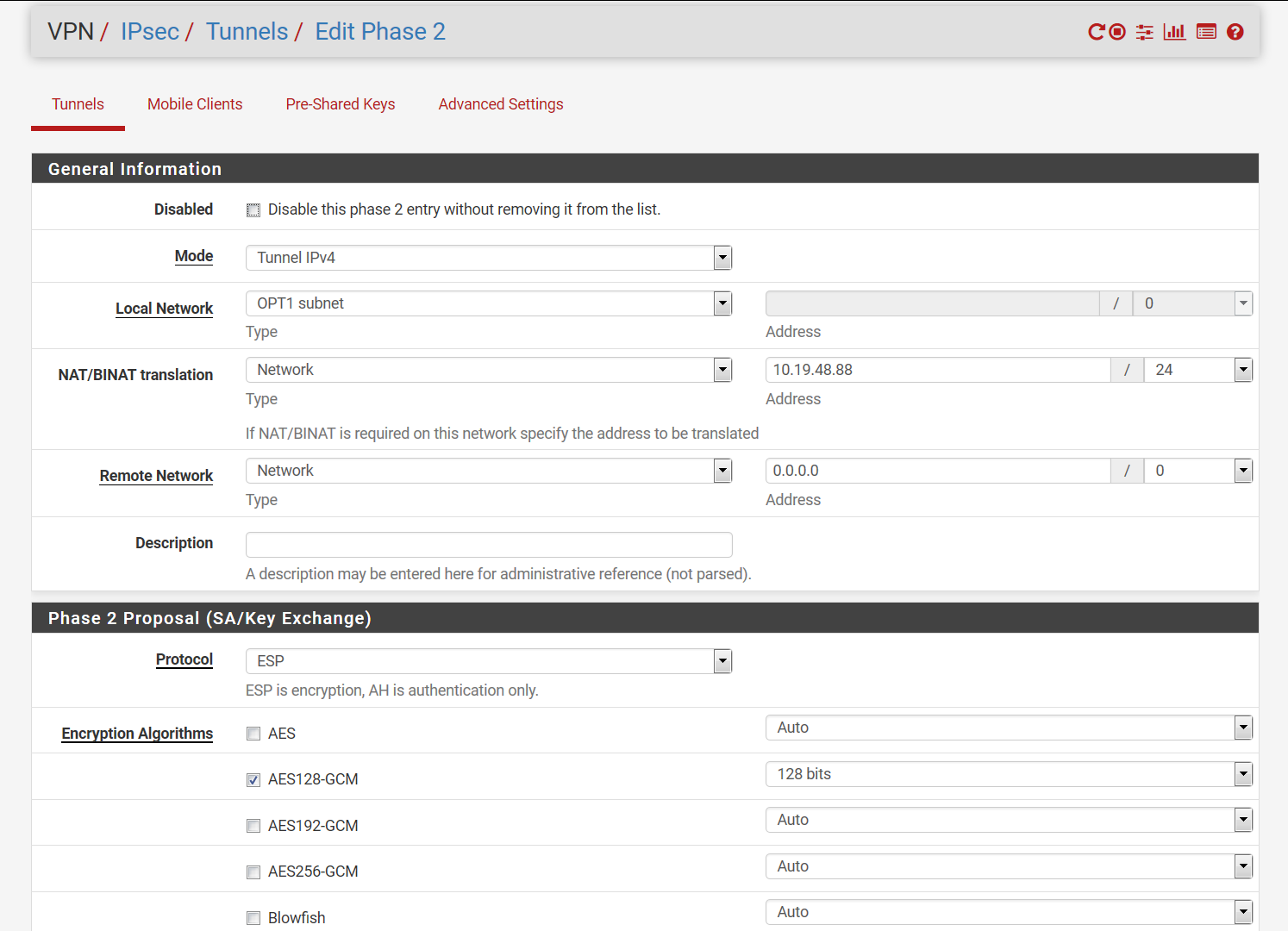Enable the AES encryption algorithm checkbox
1288x931 pixels.
pos(253,734)
